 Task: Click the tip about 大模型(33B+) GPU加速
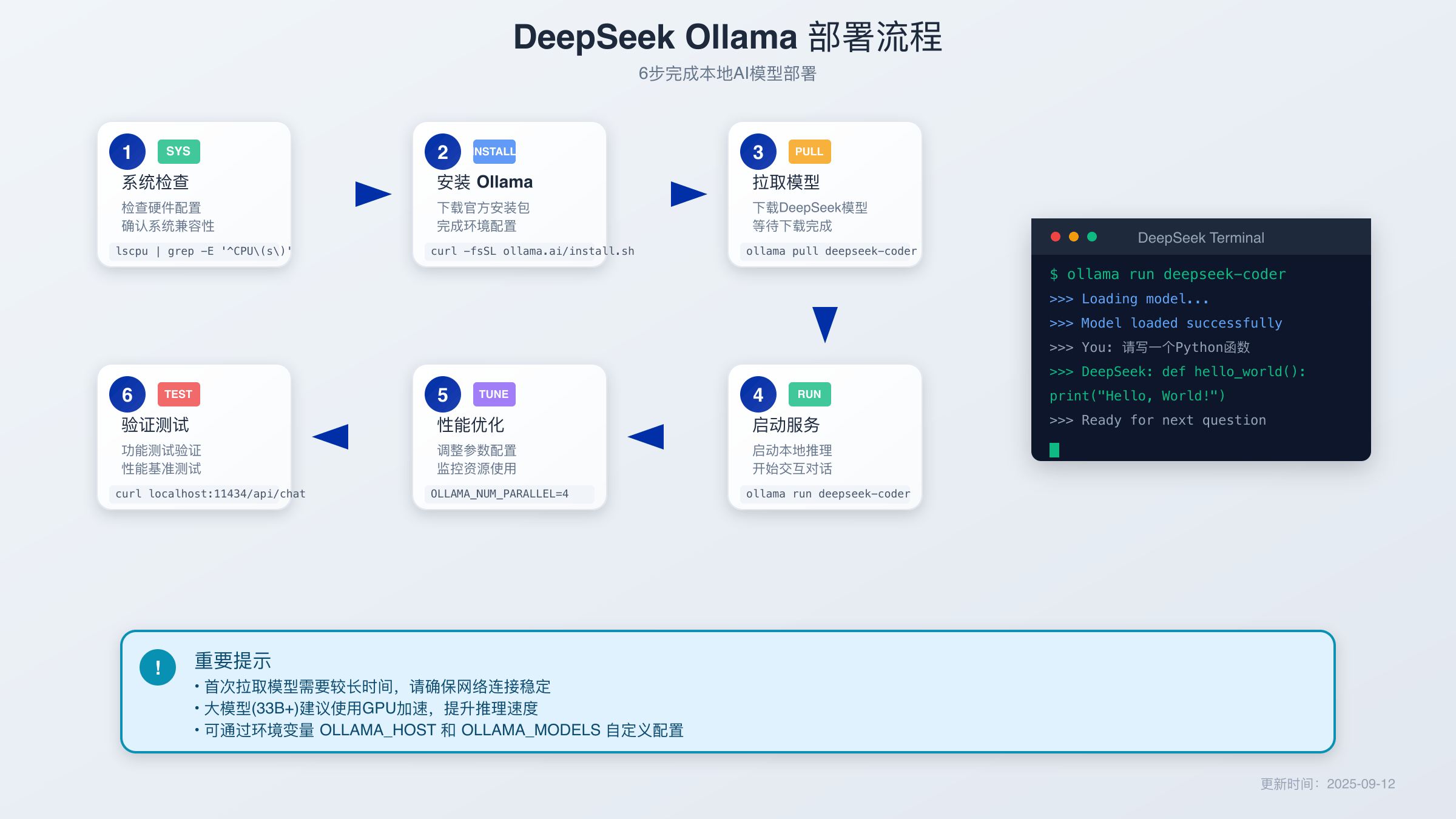point(366,709)
